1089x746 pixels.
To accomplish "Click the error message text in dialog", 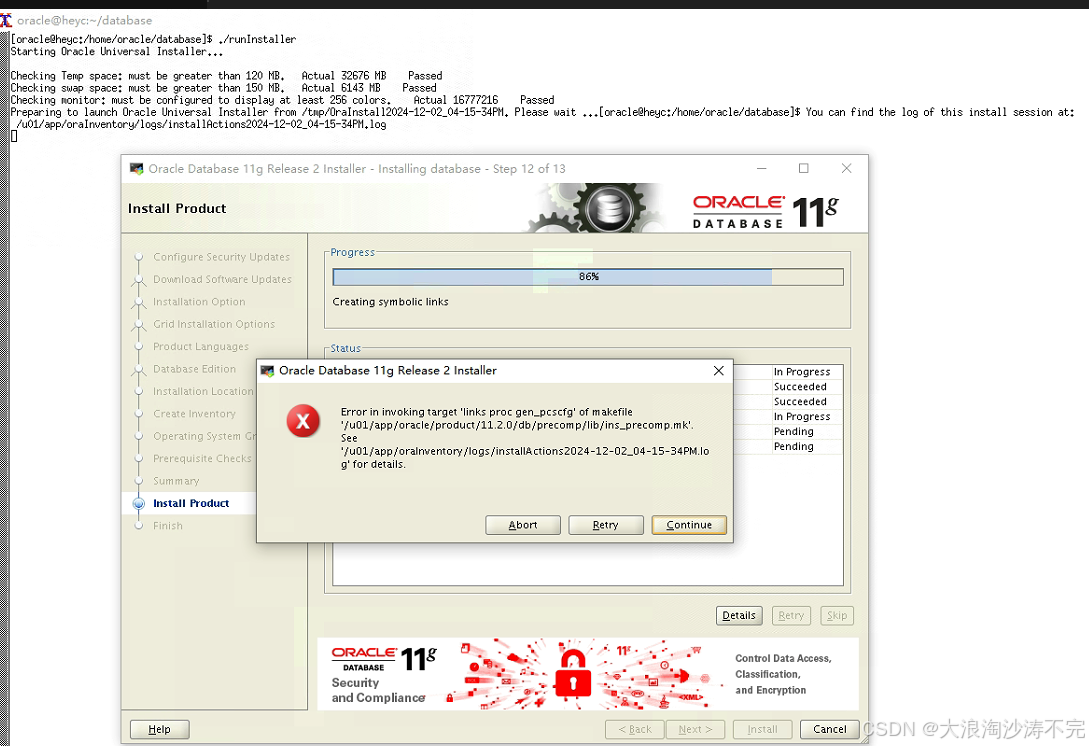I will pyautogui.click(x=524, y=438).
